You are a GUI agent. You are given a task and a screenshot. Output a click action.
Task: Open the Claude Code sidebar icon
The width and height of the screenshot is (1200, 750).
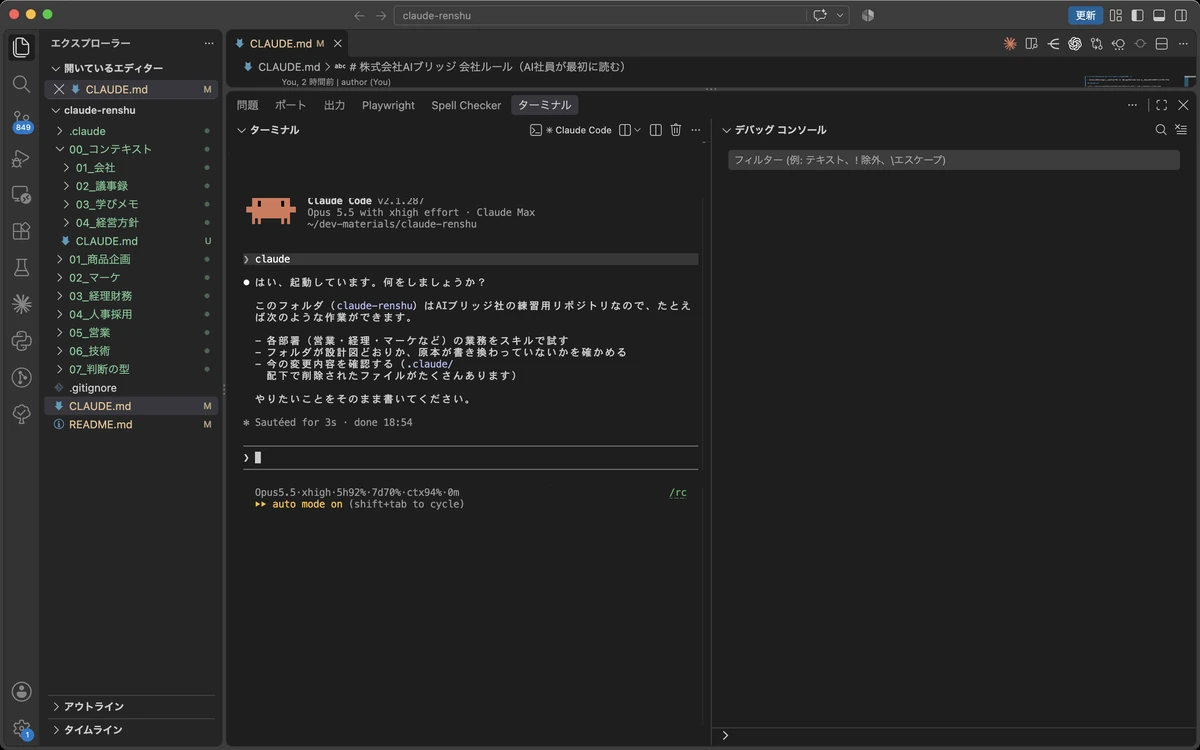[21, 304]
